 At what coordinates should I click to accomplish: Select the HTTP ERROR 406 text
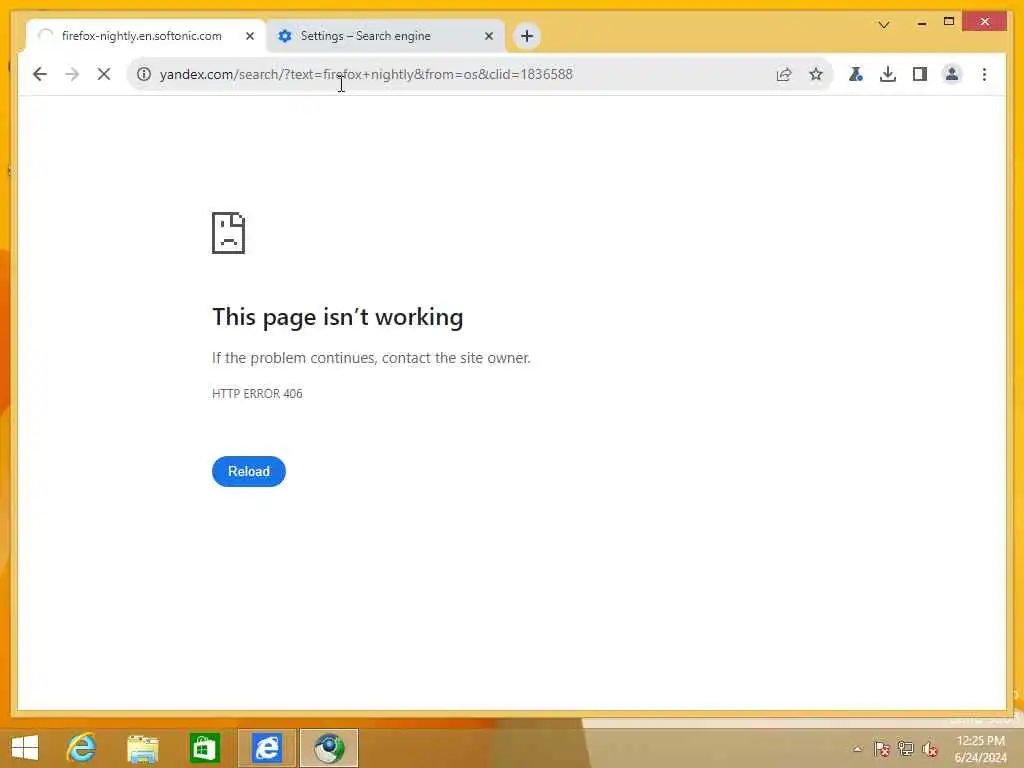257,394
